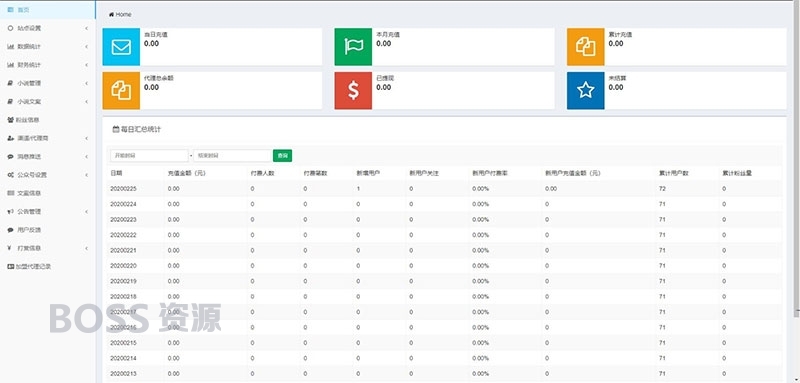Click the 20200224 date cell
The width and height of the screenshot is (800, 383).
click(123, 204)
